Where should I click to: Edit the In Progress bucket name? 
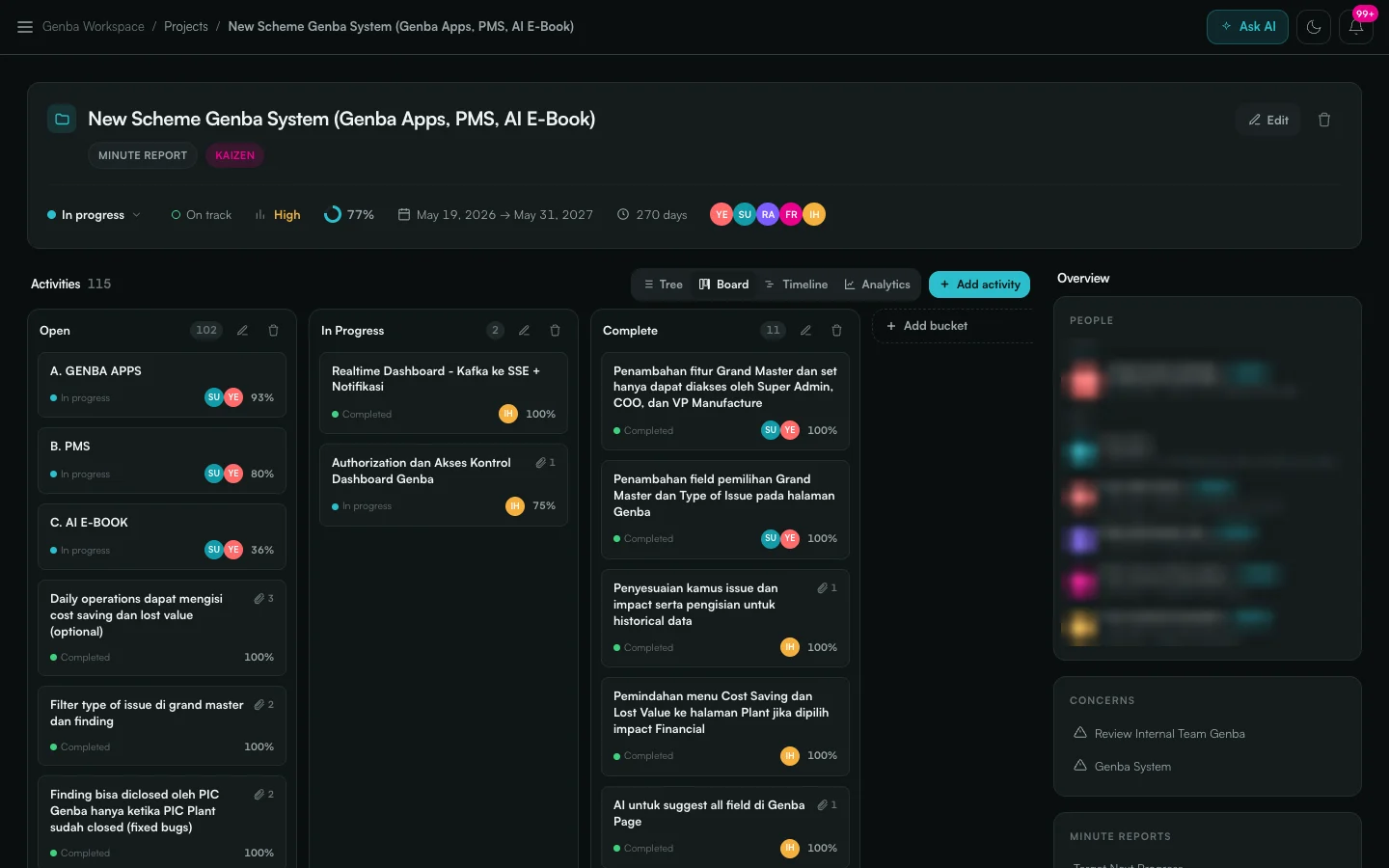(x=525, y=331)
